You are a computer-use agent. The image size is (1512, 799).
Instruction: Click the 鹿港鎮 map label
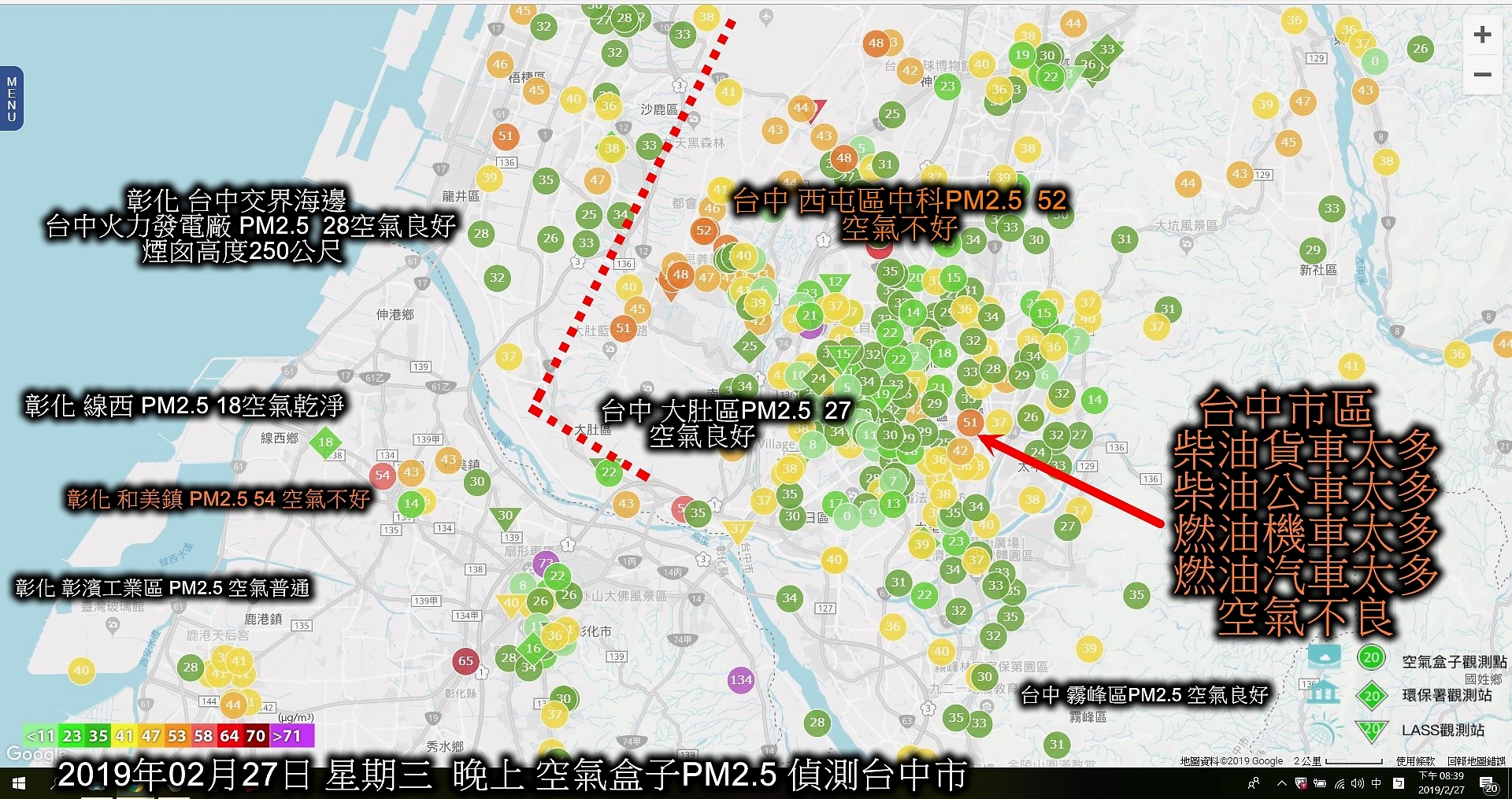click(263, 619)
